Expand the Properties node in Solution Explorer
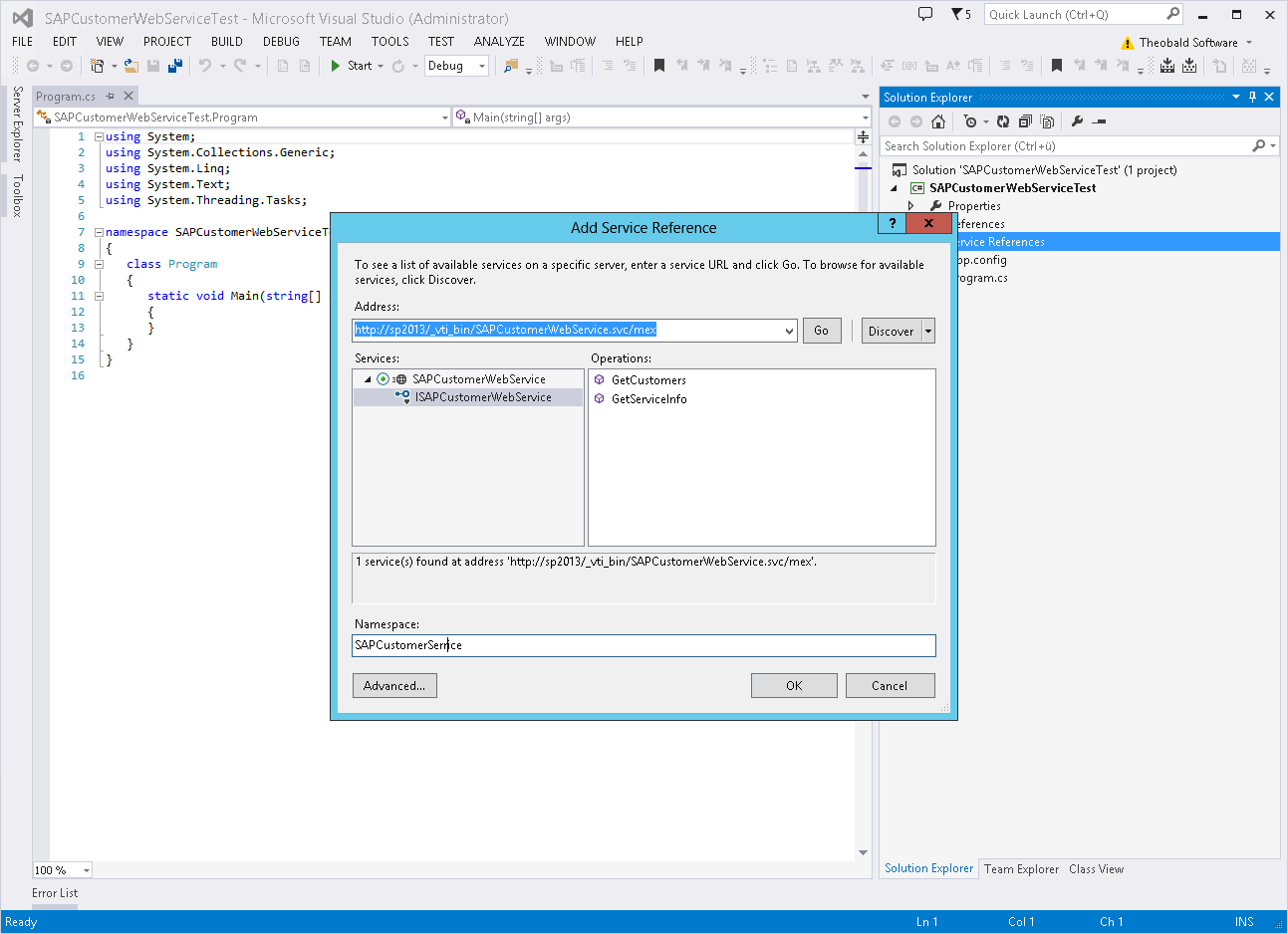The width and height of the screenshot is (1288, 934). coord(910,206)
